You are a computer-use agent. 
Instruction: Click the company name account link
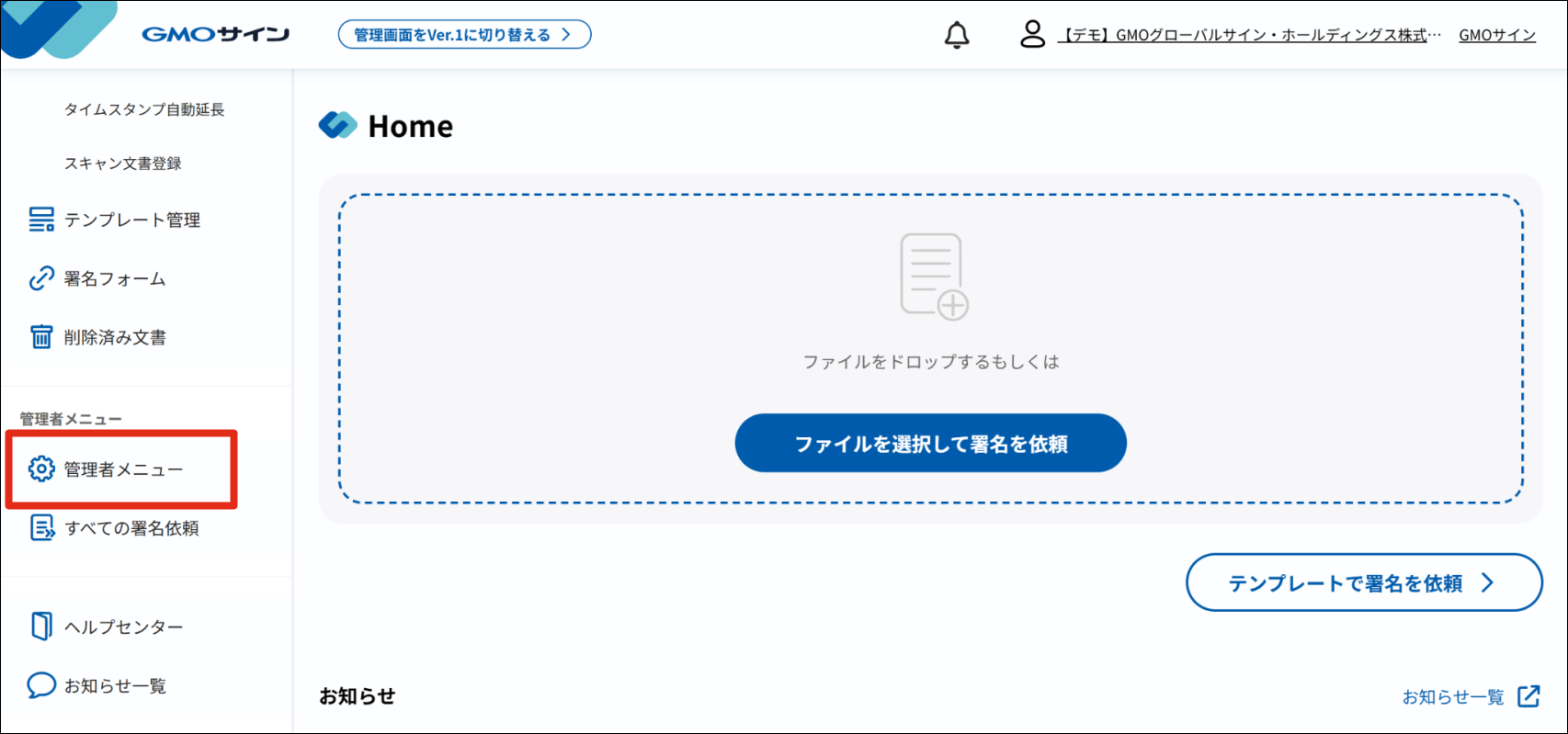coord(1250,35)
